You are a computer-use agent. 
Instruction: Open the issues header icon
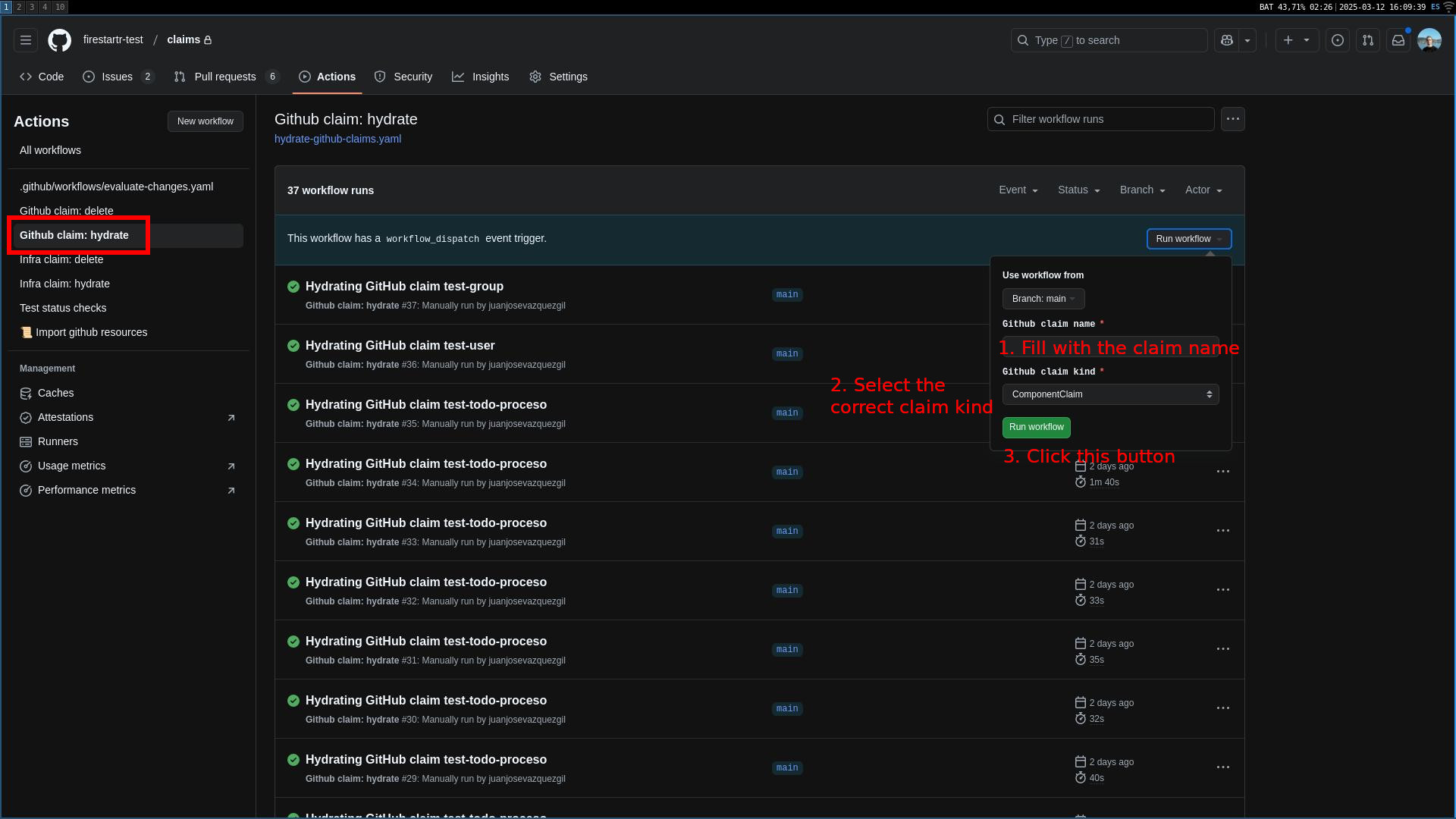tap(1338, 40)
